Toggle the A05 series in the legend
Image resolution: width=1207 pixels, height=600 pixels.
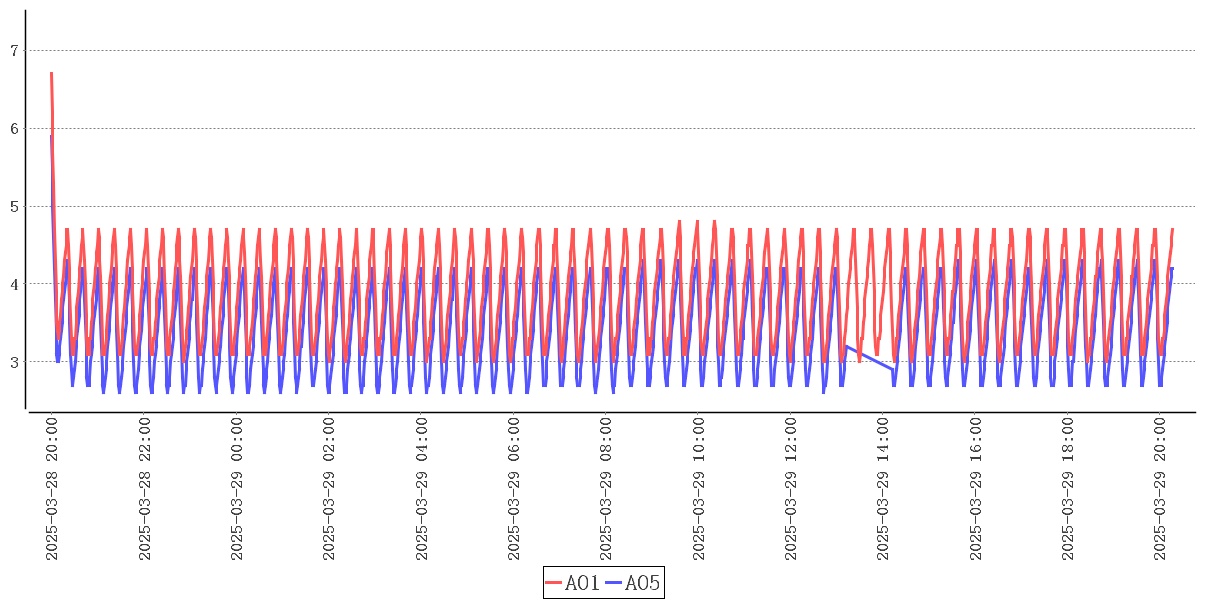pyautogui.click(x=642, y=583)
